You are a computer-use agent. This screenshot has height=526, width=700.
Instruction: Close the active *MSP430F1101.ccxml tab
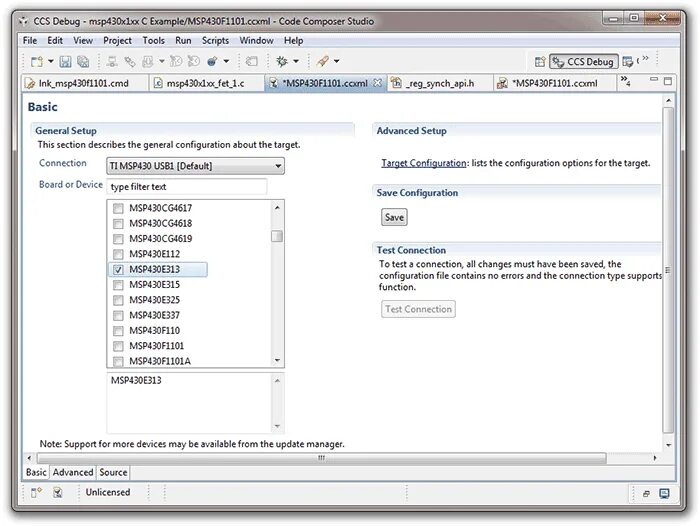(378, 83)
